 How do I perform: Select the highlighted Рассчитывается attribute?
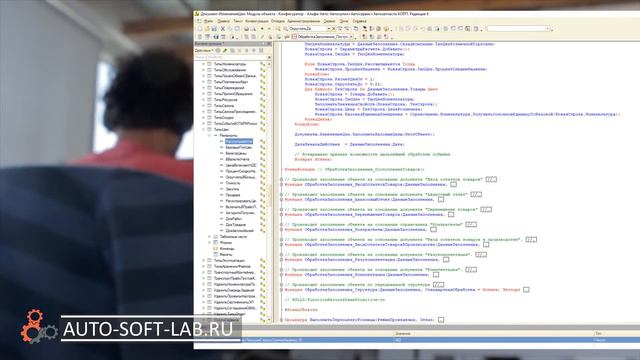(x=239, y=141)
